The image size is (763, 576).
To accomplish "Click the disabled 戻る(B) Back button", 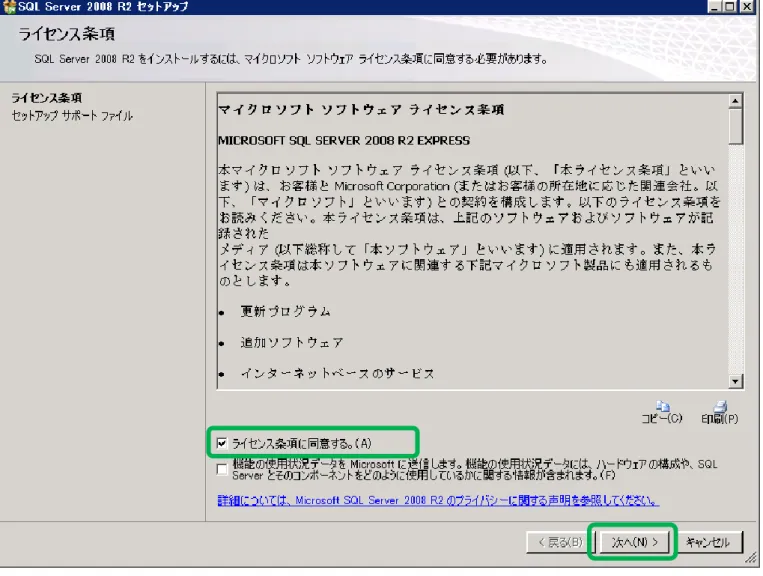I will (560, 541).
